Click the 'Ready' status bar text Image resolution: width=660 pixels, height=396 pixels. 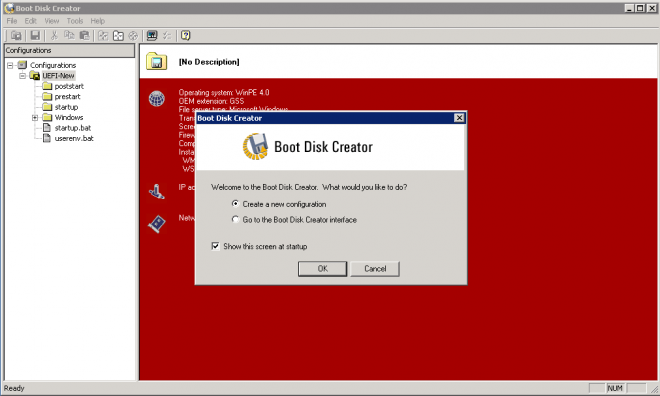coord(14,388)
